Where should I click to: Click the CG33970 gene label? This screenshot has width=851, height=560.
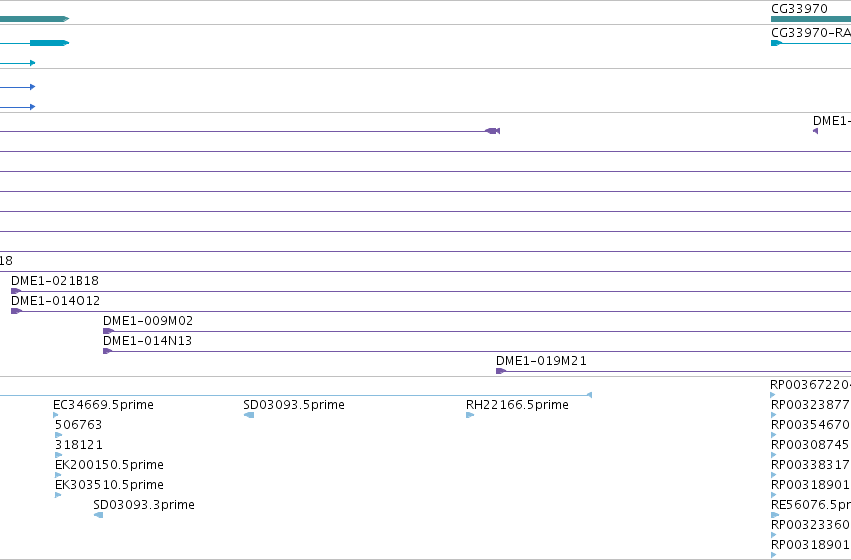pos(799,9)
